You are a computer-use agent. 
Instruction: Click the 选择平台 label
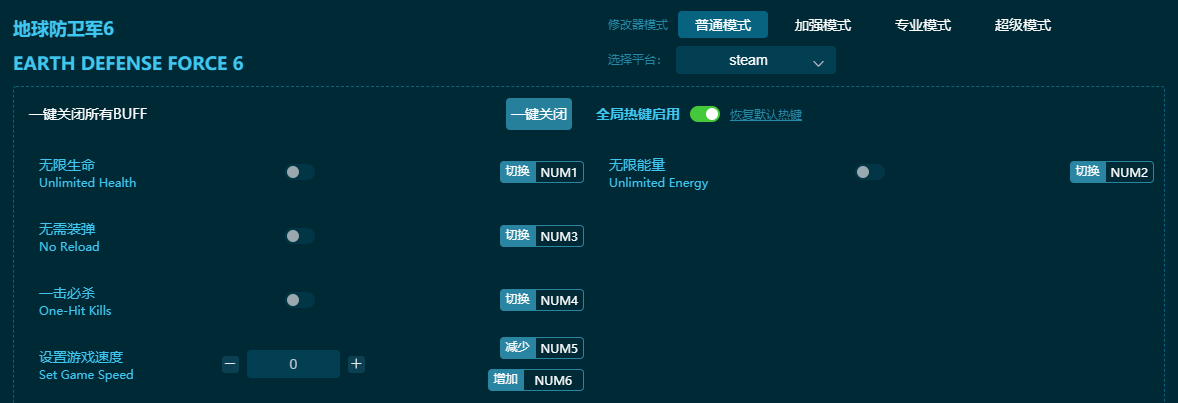pos(635,60)
